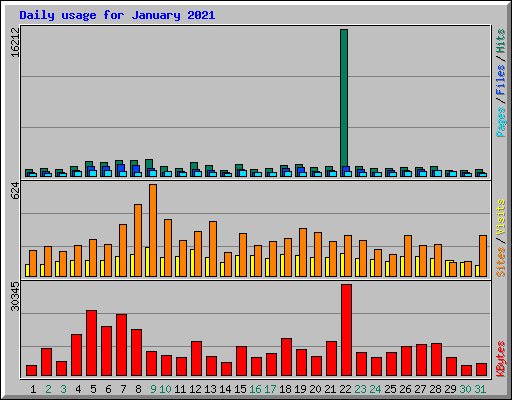Click the red KBytes bar for day 28

[x=437, y=360]
